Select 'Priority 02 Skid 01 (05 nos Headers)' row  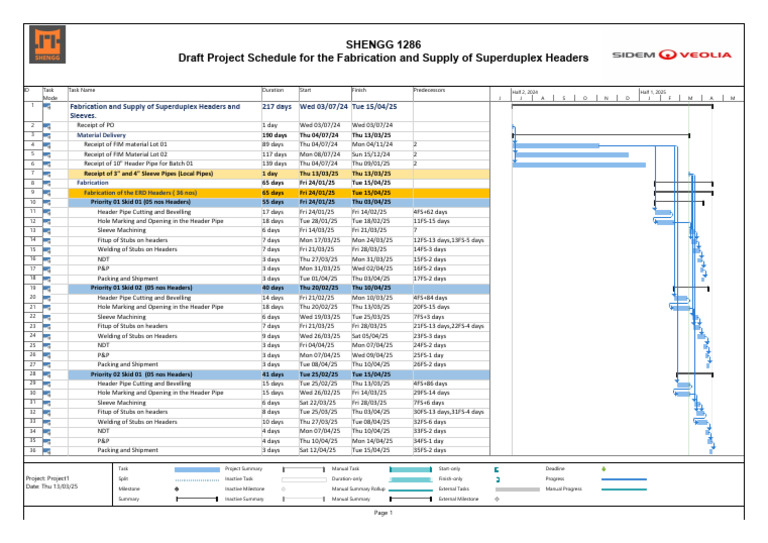[x=278, y=375]
